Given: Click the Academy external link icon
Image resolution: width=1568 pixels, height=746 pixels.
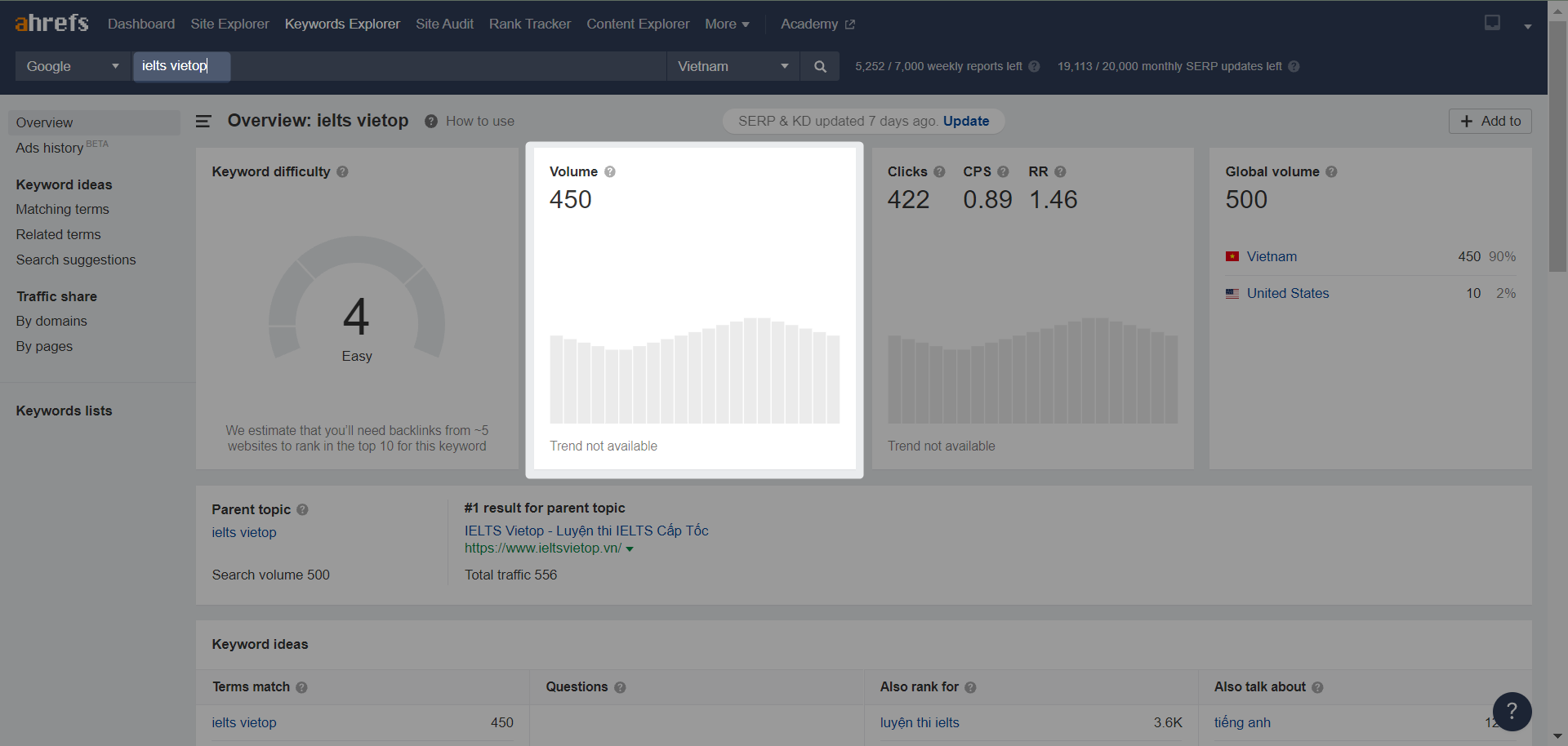Looking at the screenshot, I should 849,24.
